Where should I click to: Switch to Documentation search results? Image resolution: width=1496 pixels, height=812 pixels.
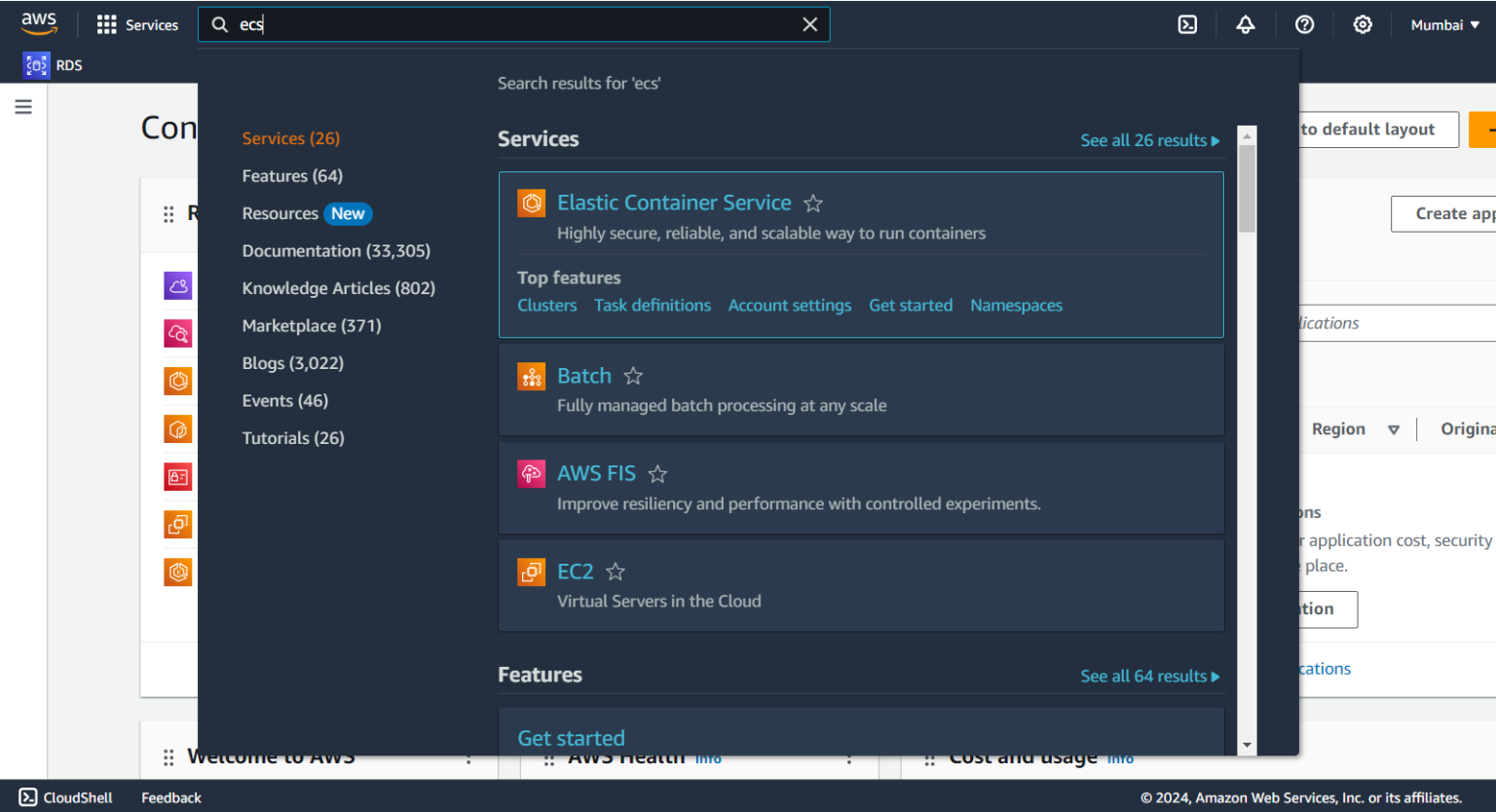coord(335,250)
